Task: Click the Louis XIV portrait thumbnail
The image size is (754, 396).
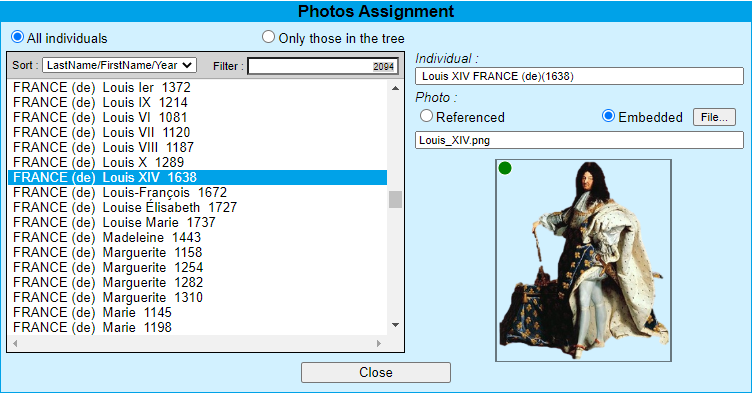Action: (x=583, y=260)
